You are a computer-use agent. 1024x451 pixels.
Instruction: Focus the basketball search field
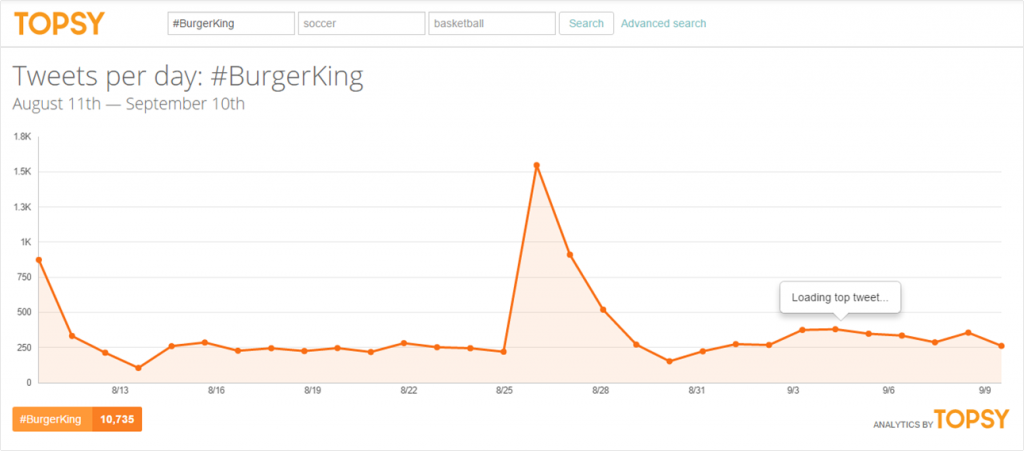point(492,23)
